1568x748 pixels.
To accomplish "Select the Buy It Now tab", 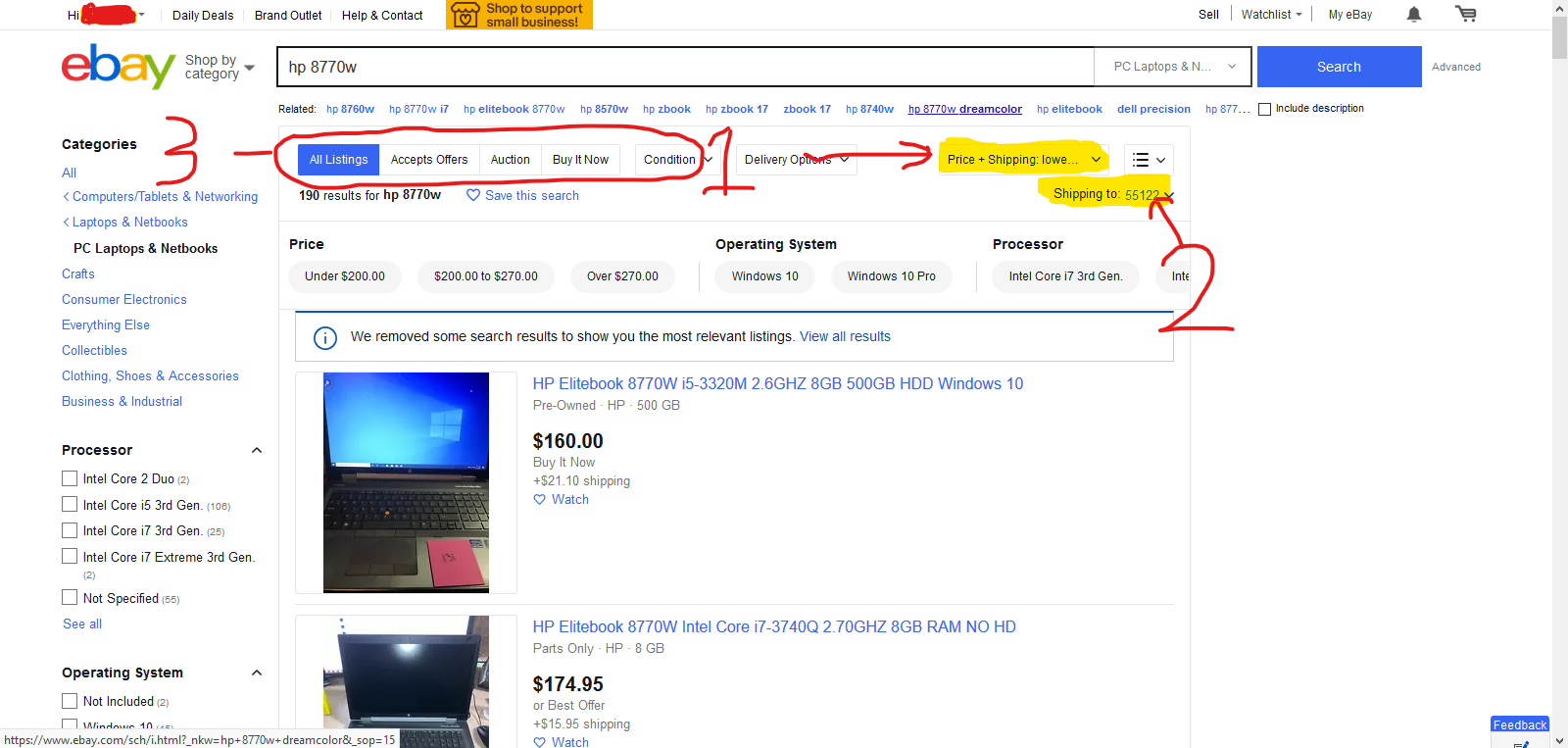I will coord(580,160).
